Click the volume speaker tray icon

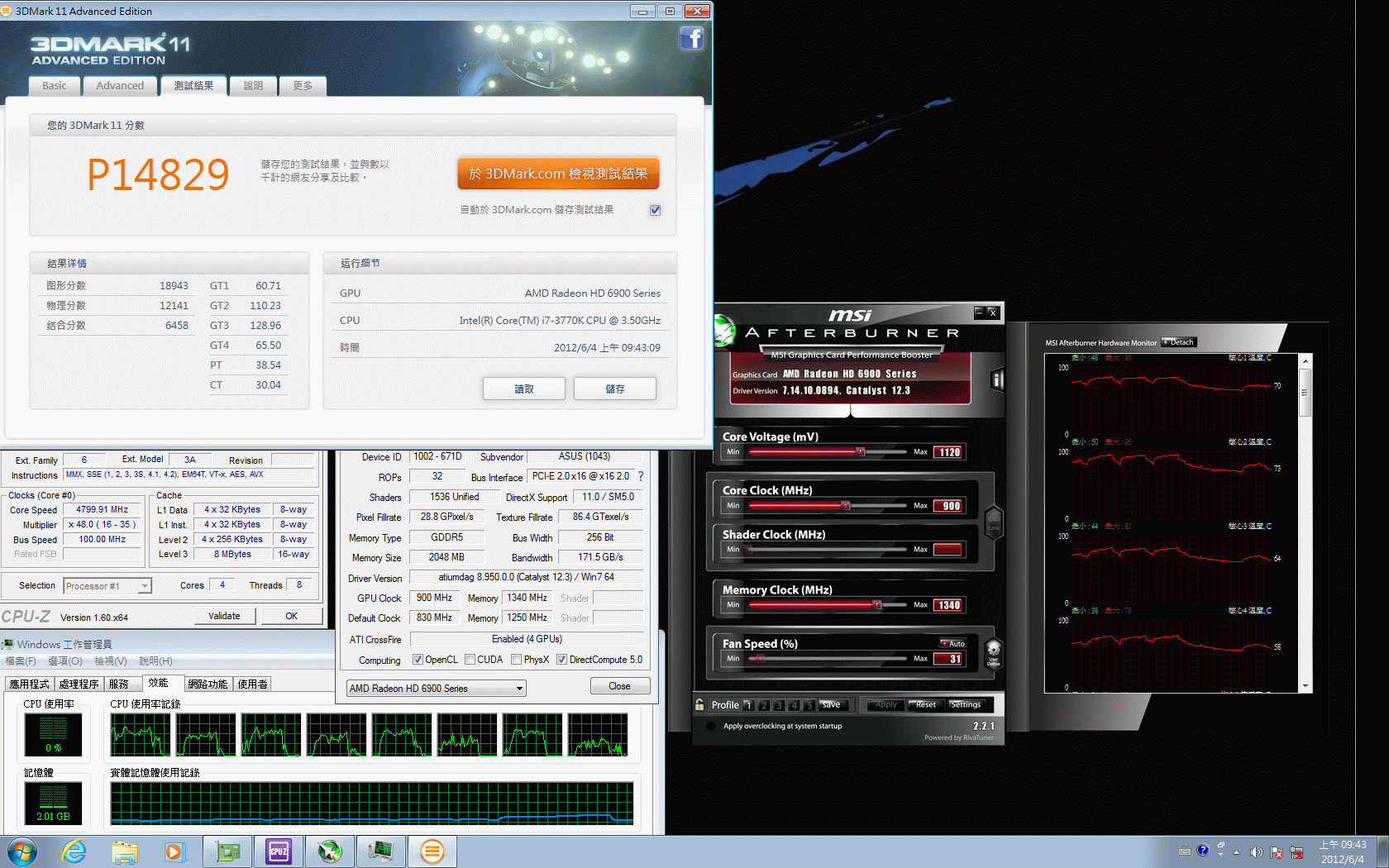click(x=1256, y=852)
